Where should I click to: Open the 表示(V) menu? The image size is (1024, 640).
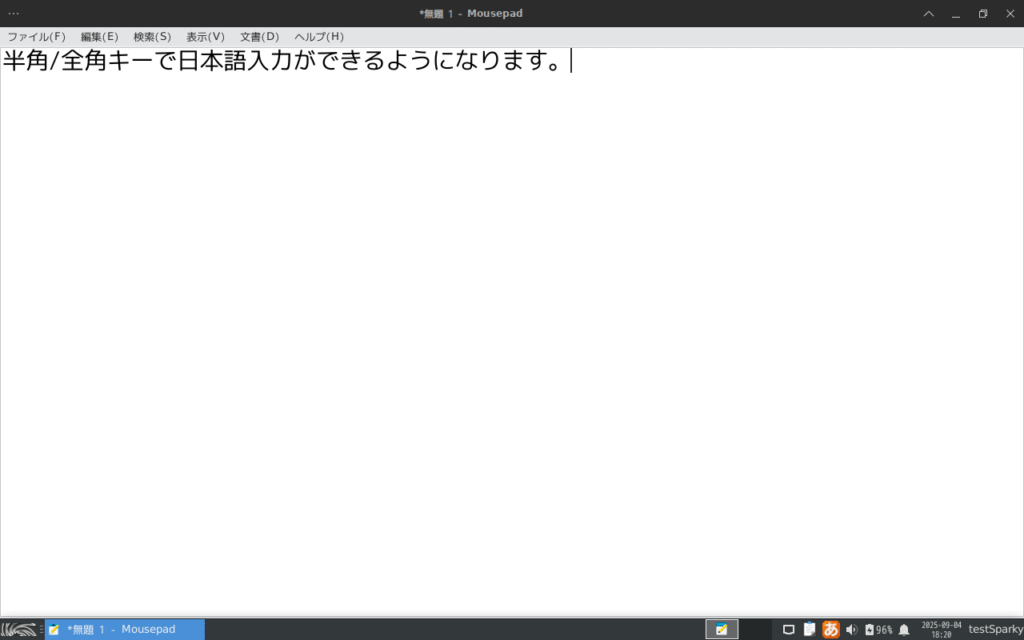(x=205, y=37)
